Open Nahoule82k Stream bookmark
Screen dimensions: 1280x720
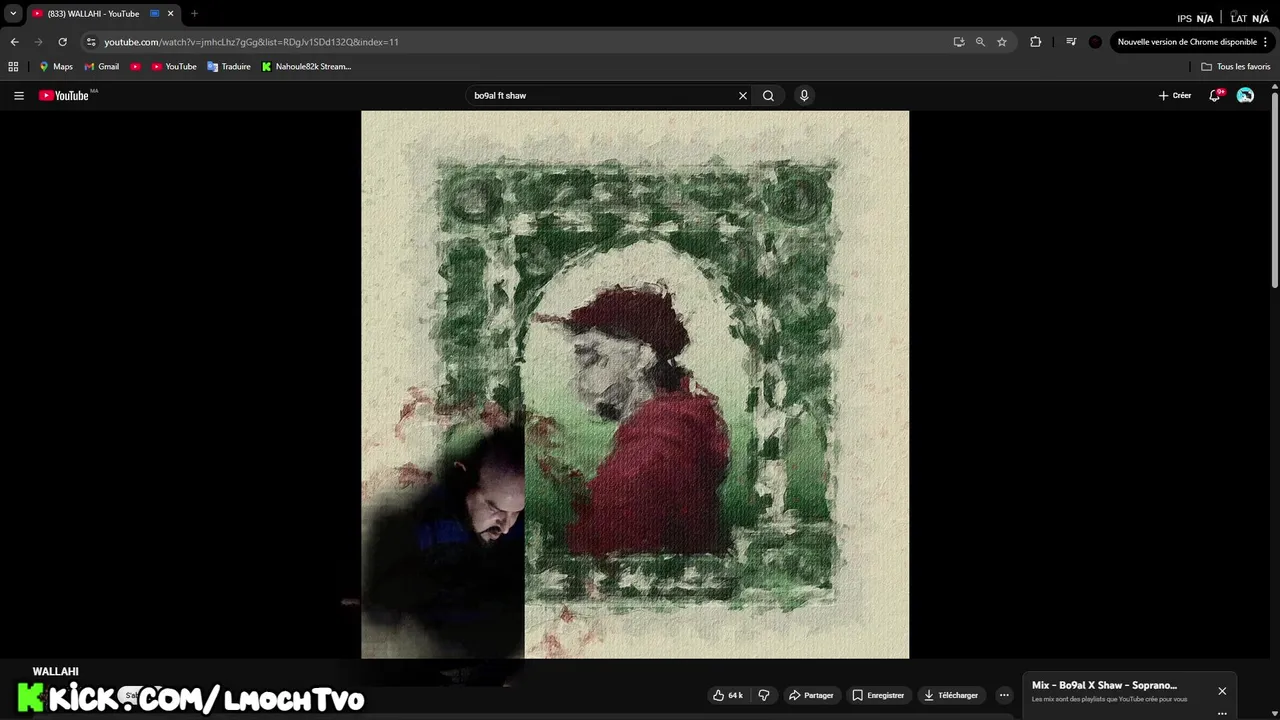(x=306, y=67)
